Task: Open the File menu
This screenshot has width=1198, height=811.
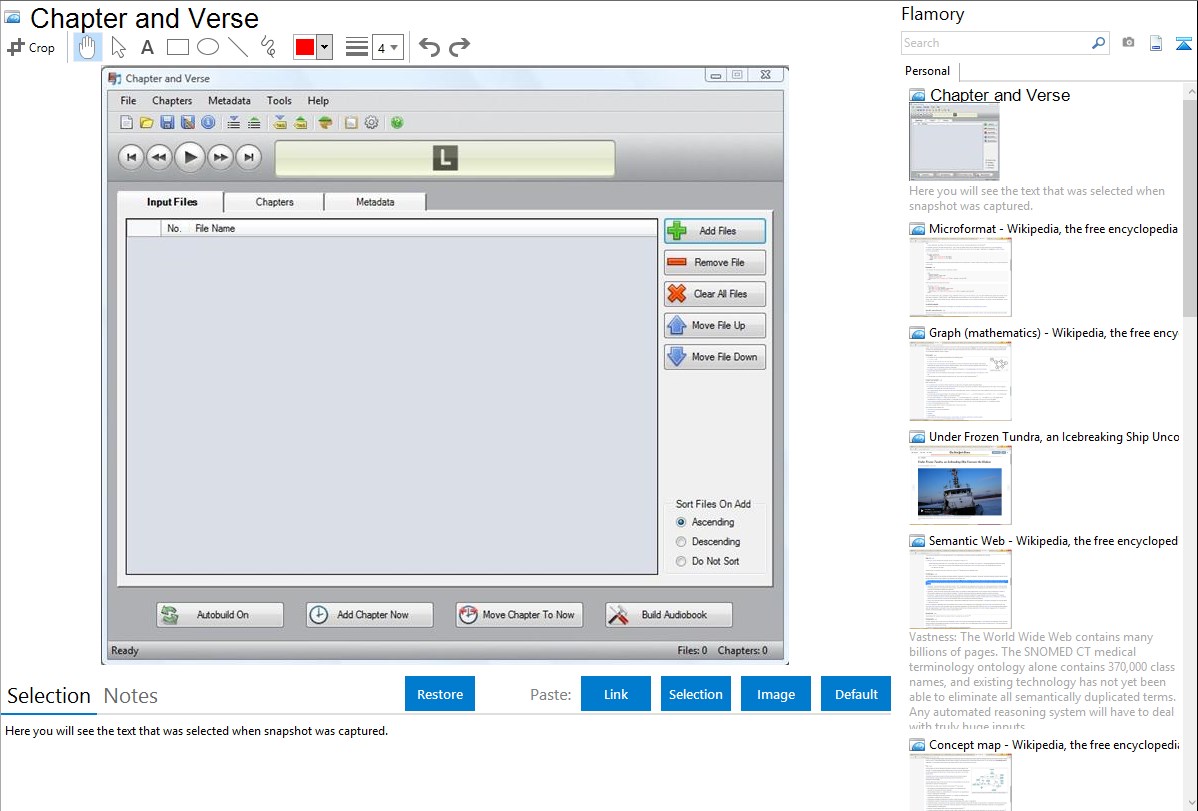Action: (x=128, y=100)
